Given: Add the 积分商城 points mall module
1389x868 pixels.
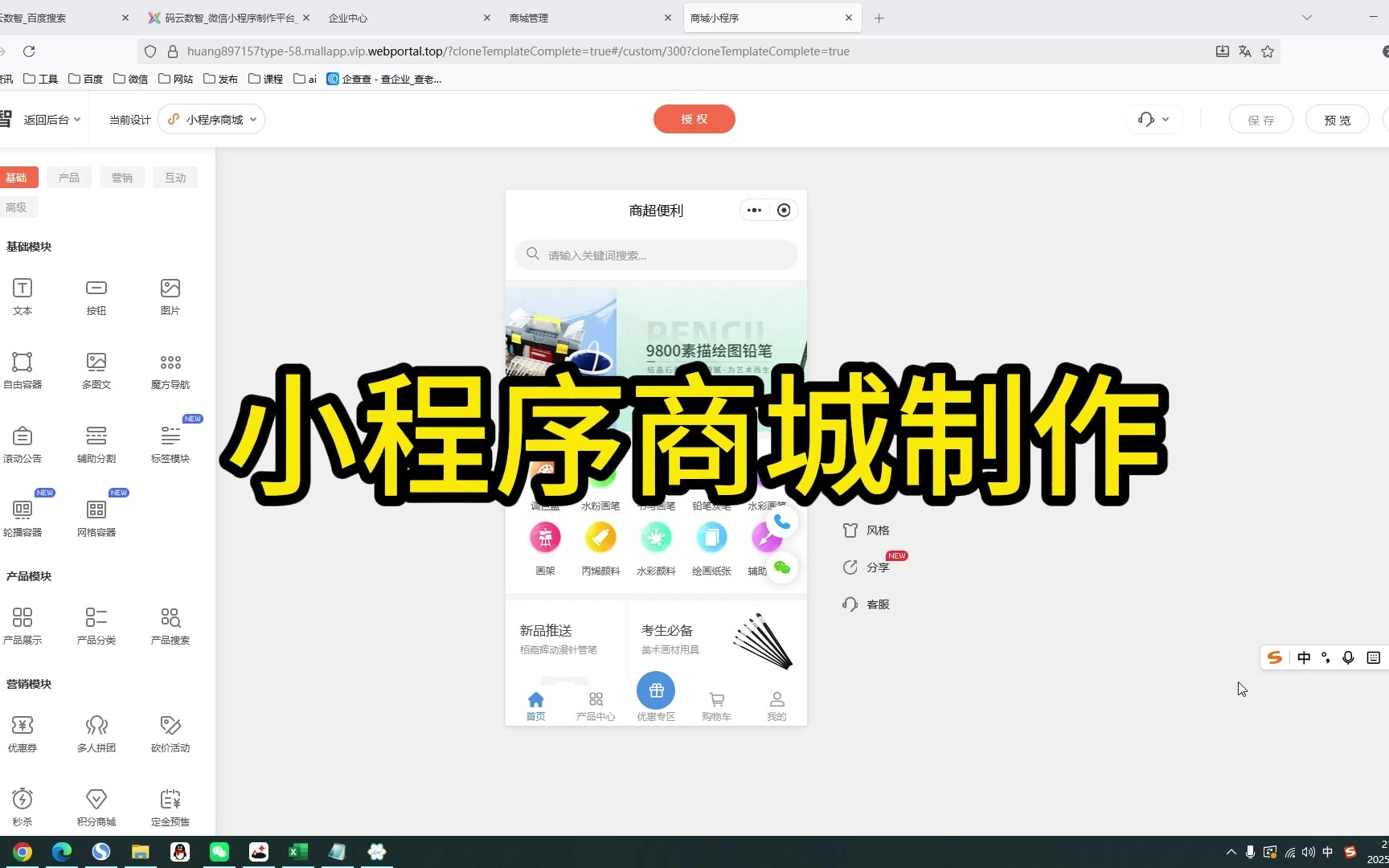Looking at the screenshot, I should (96, 808).
